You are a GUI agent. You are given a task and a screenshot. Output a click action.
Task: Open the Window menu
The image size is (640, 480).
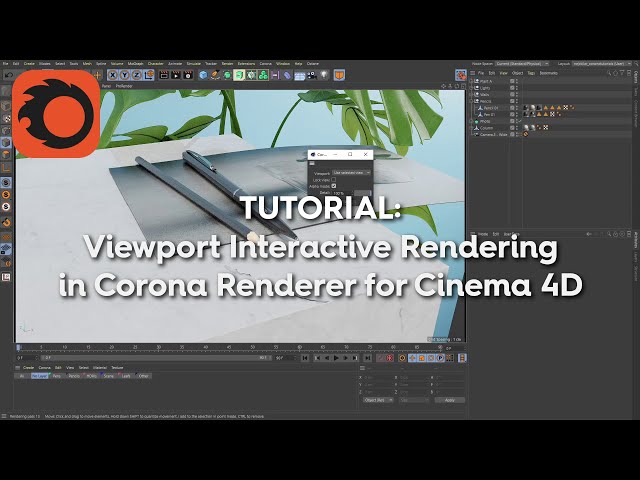coord(283,64)
